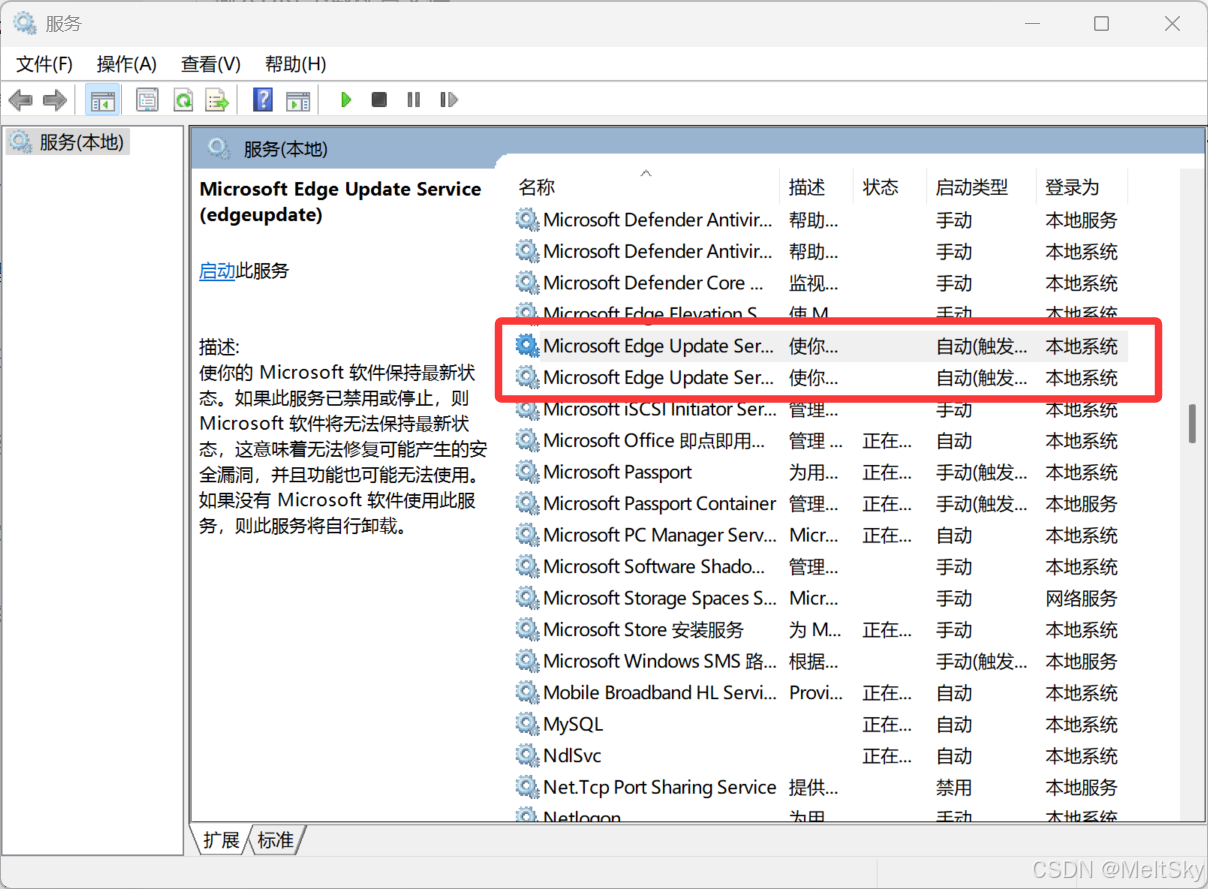Click the Refresh toolbar icon
This screenshot has height=889, width=1208.
183,100
